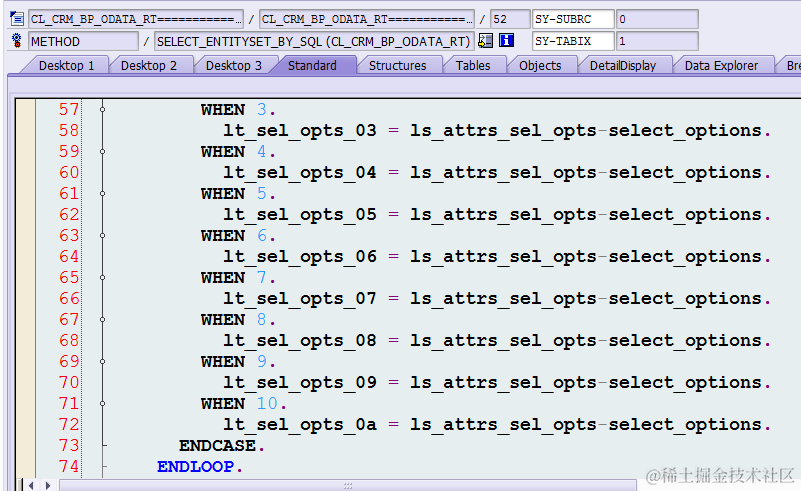Click variable lt_sel_opts_05 in the code

(x=300, y=215)
